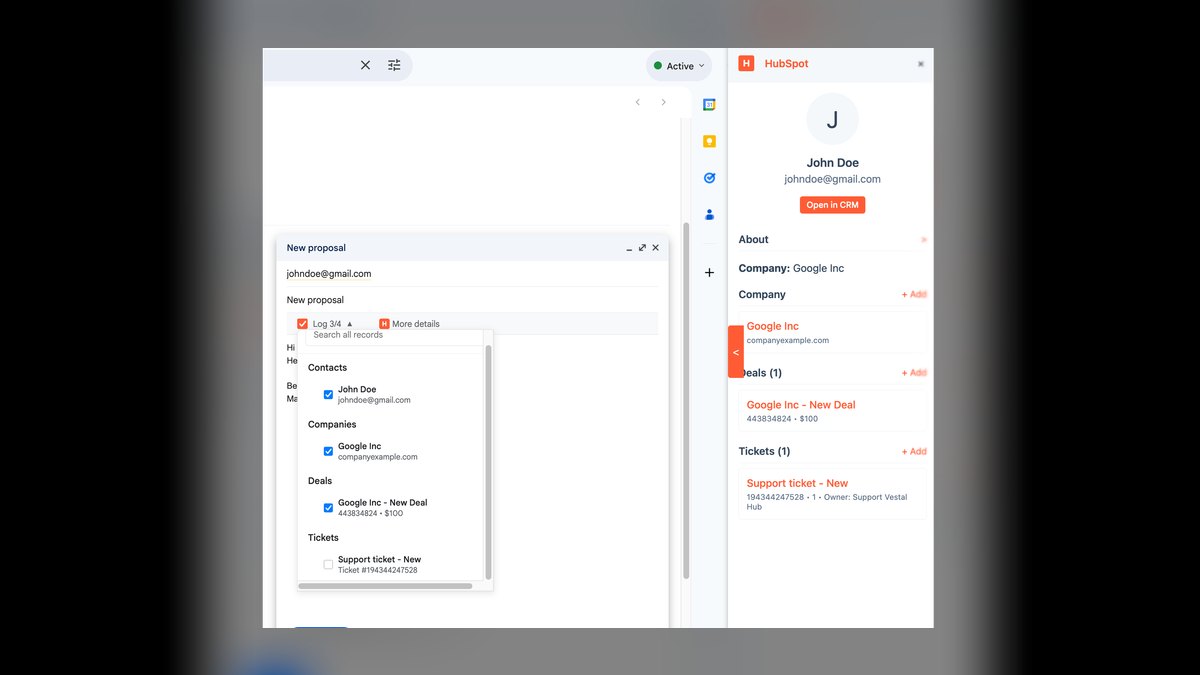Click the Gmail main vertical scrollbar
1200x675 pixels.
[x=686, y=400]
